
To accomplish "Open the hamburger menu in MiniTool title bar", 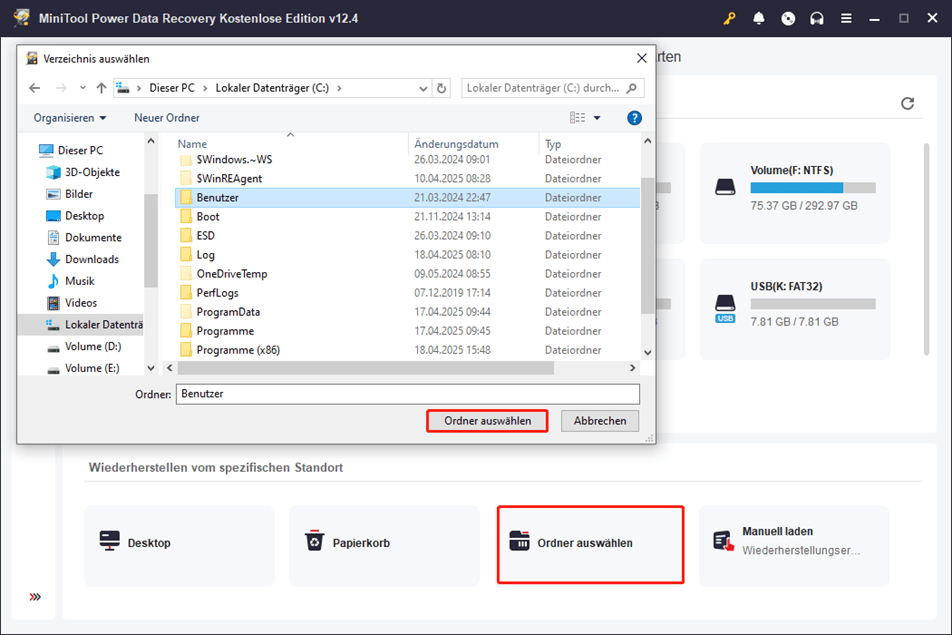I will pos(846,18).
